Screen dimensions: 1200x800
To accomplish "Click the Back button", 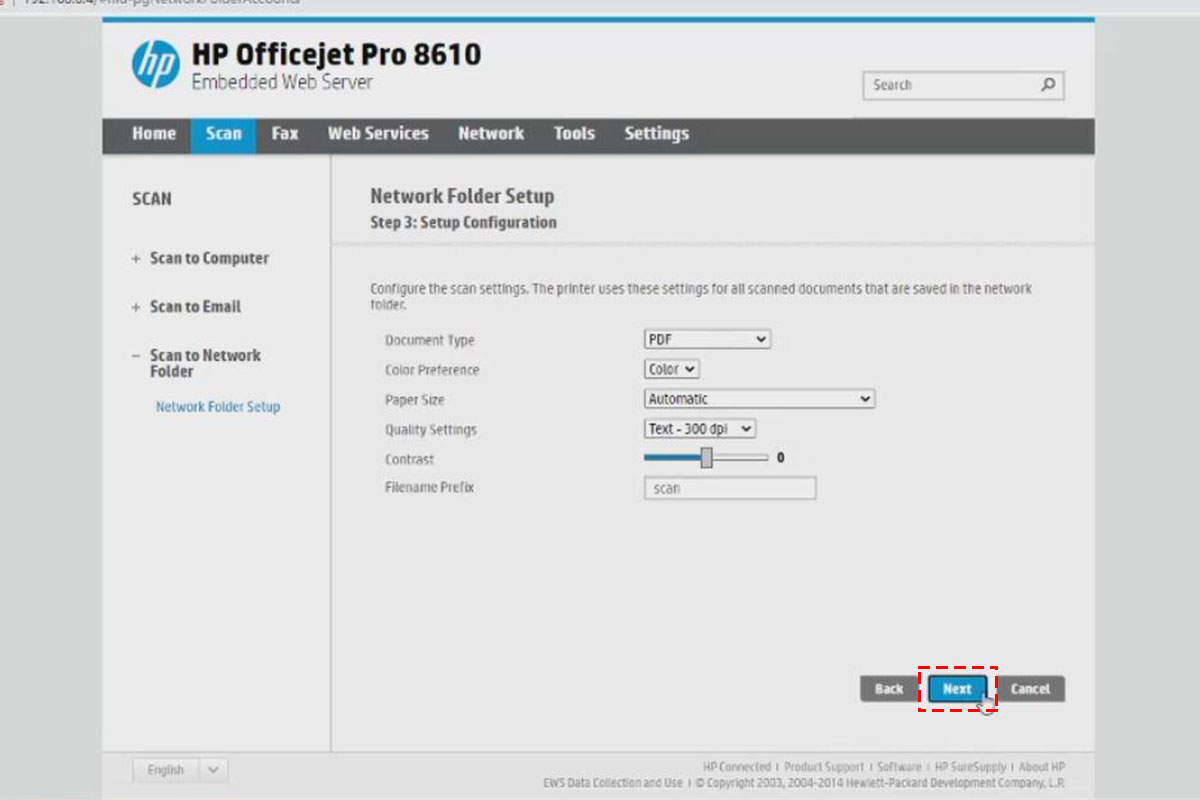I will pos(889,689).
